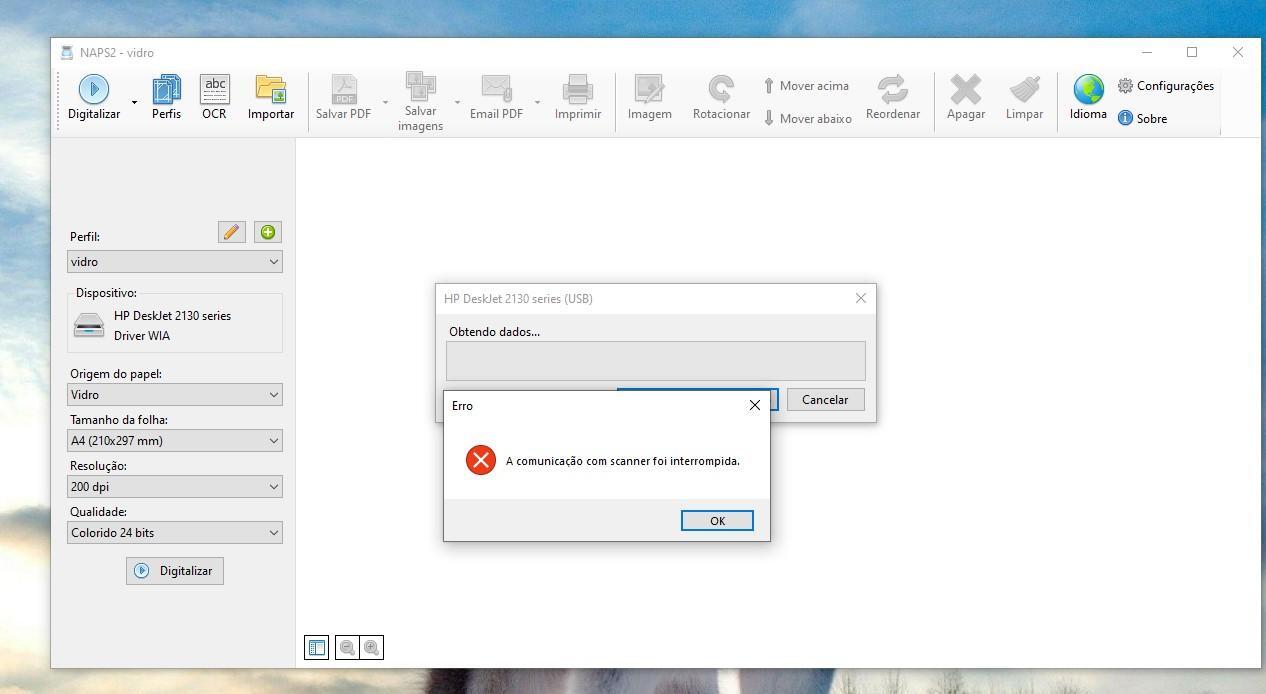Click the Apagar delete icon
The image size is (1266, 694).
[x=966, y=89]
